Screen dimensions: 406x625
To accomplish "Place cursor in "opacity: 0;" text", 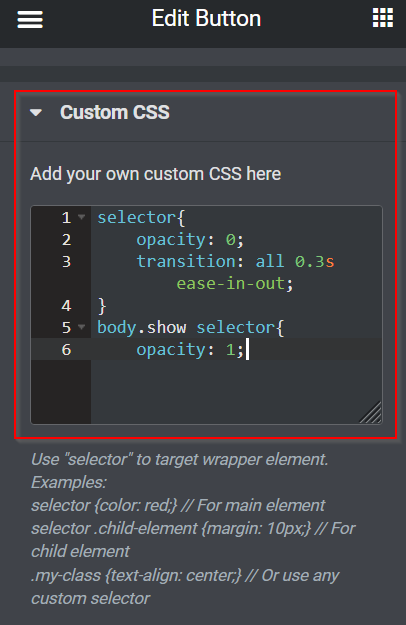I will [190, 240].
